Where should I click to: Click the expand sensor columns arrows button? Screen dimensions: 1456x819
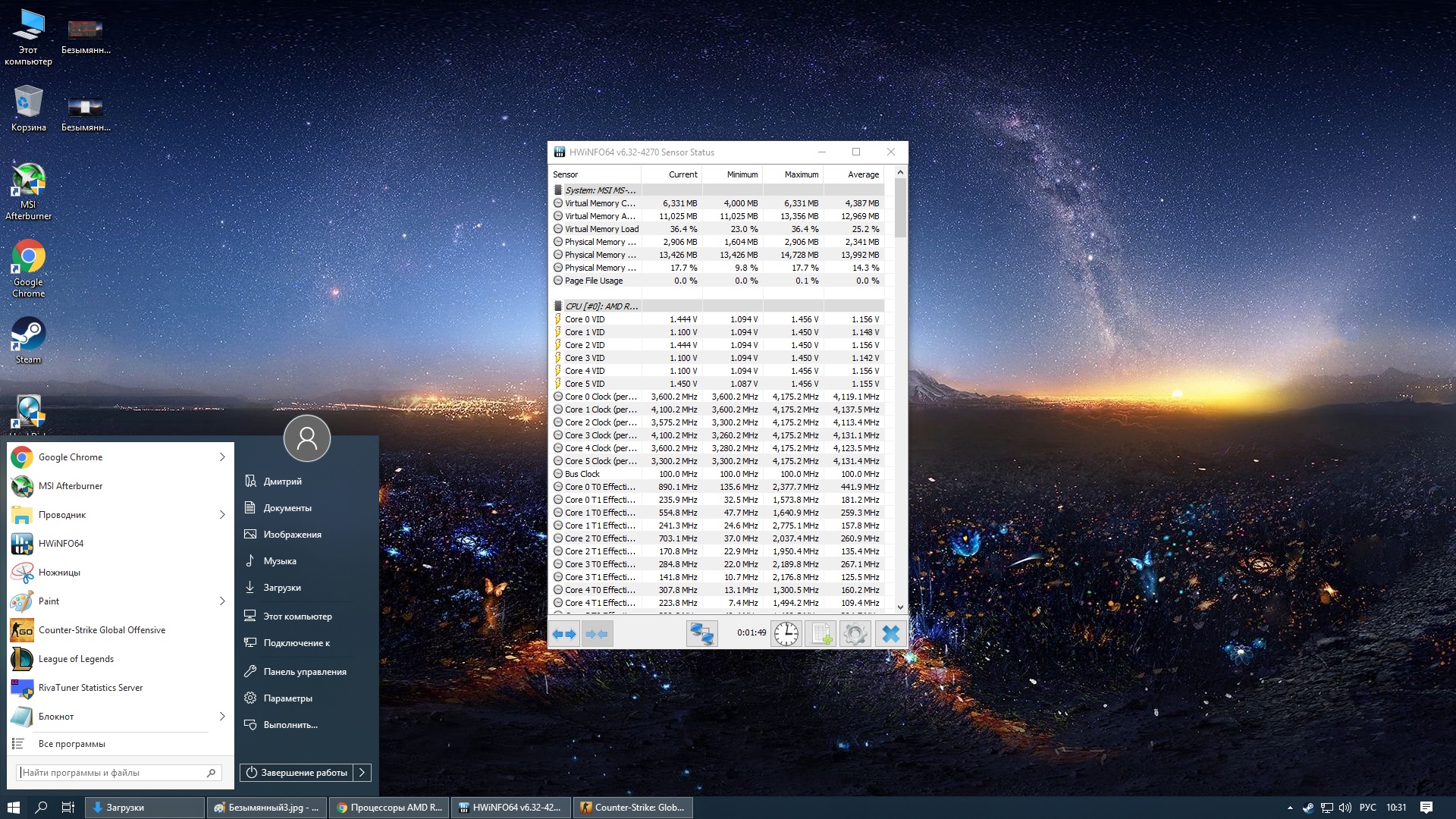[564, 634]
